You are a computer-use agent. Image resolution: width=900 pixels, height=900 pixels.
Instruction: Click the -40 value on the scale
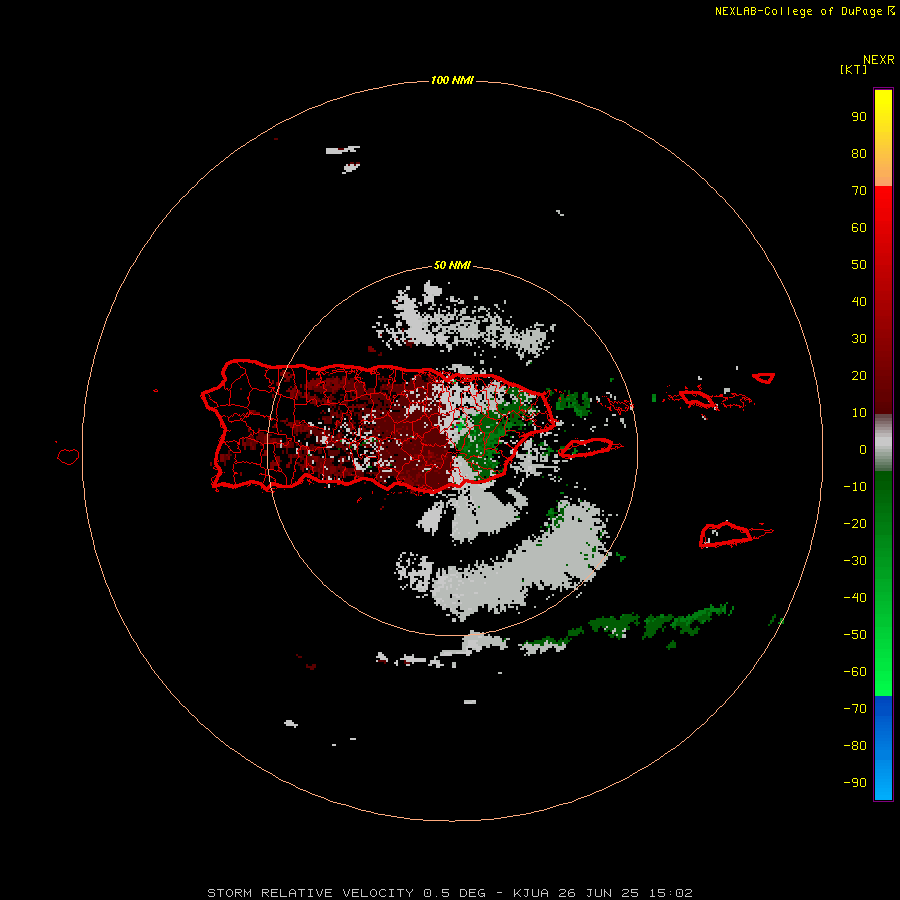[x=855, y=598]
